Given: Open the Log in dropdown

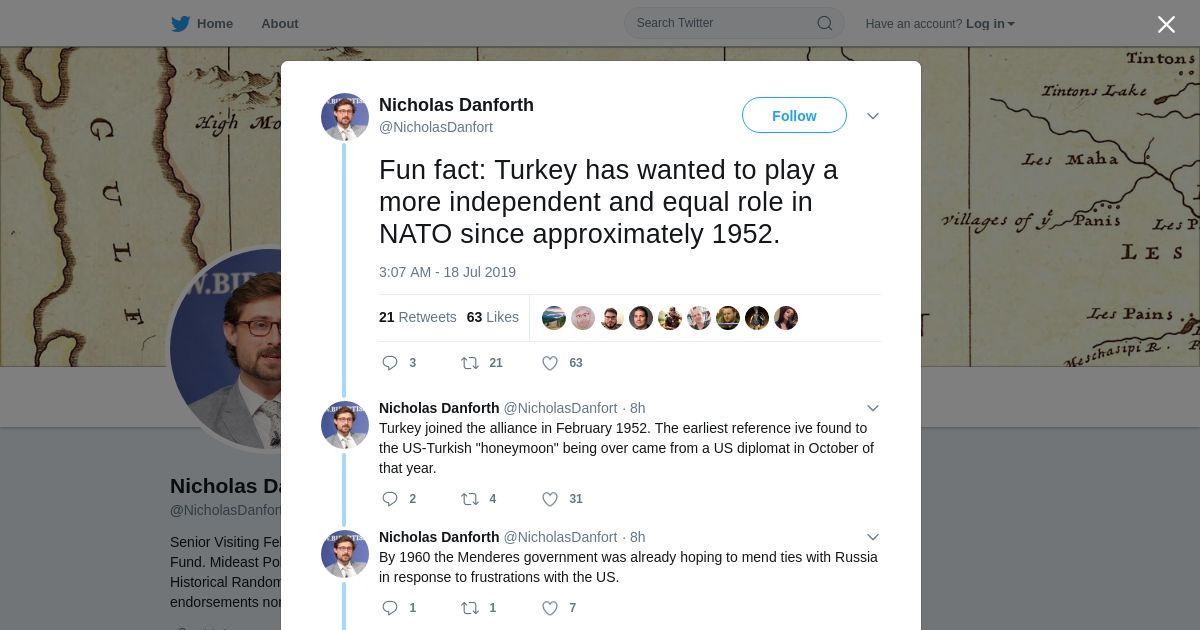Looking at the screenshot, I should click(x=990, y=24).
